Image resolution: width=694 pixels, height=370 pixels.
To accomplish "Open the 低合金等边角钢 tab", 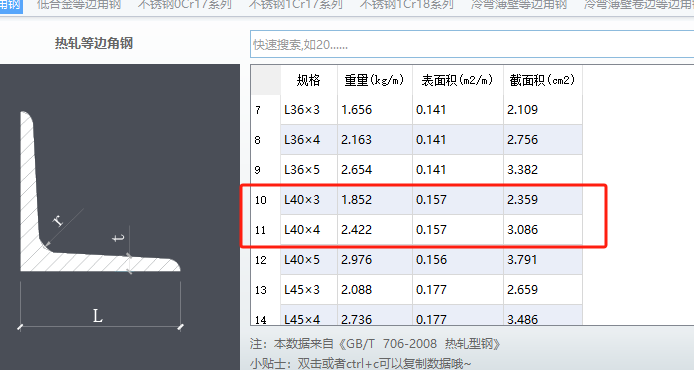I will (x=79, y=5).
